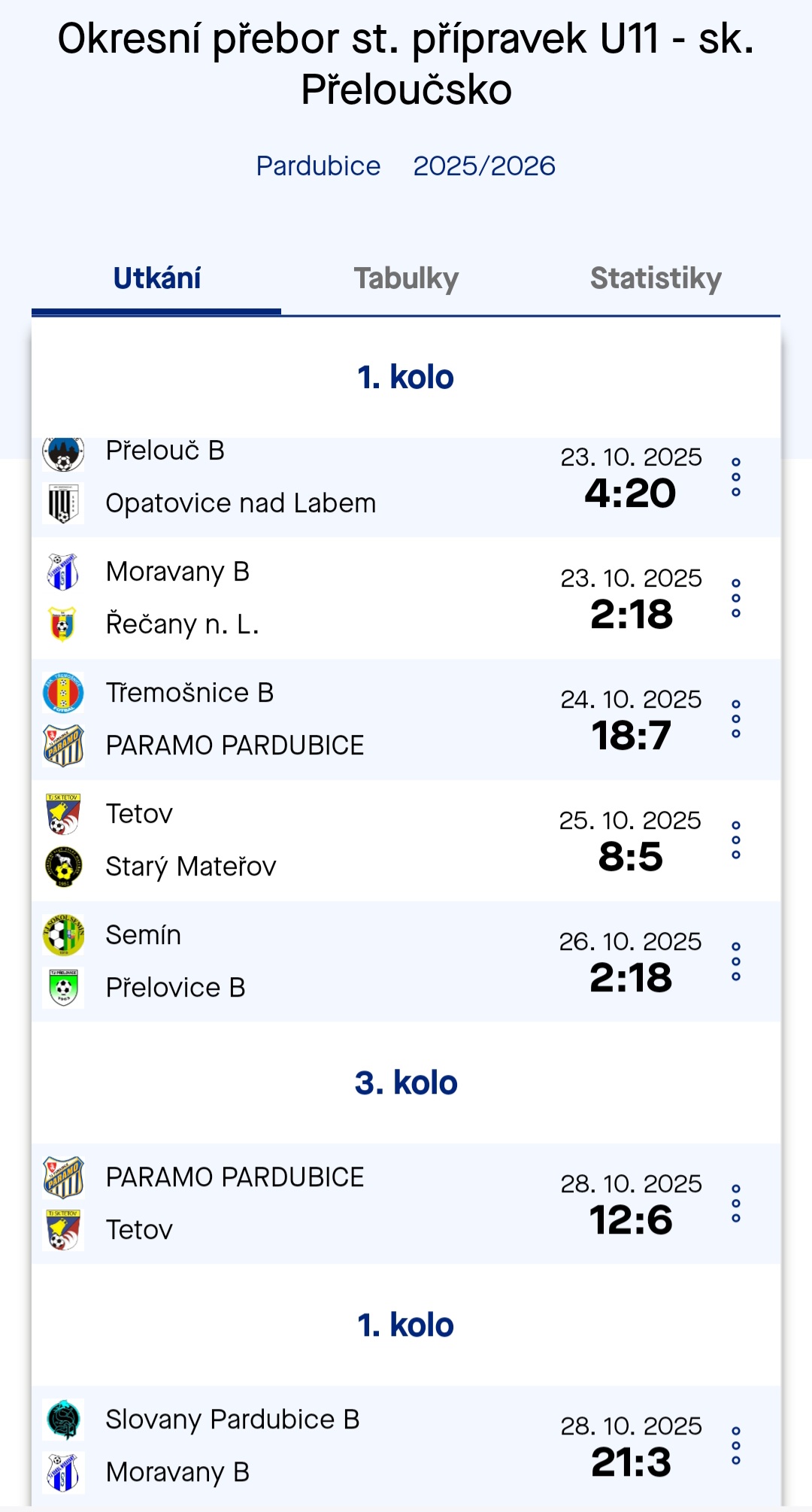Select the Utkání tab

[156, 278]
